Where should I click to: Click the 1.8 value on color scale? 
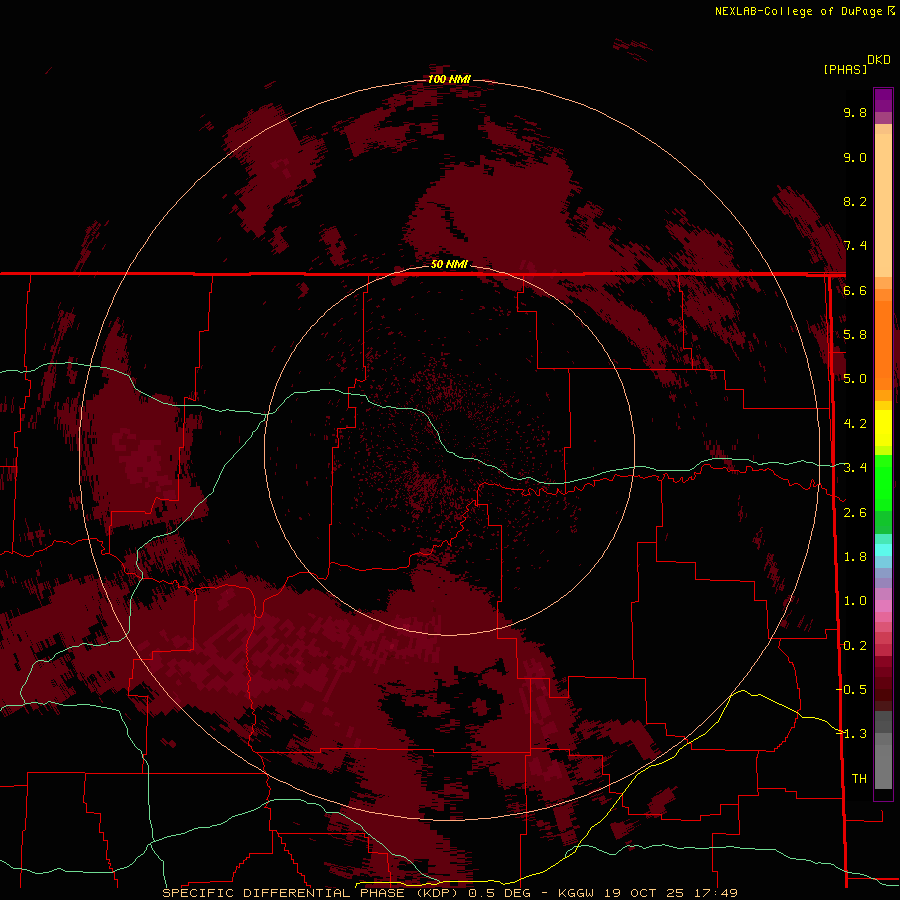pyautogui.click(x=855, y=557)
